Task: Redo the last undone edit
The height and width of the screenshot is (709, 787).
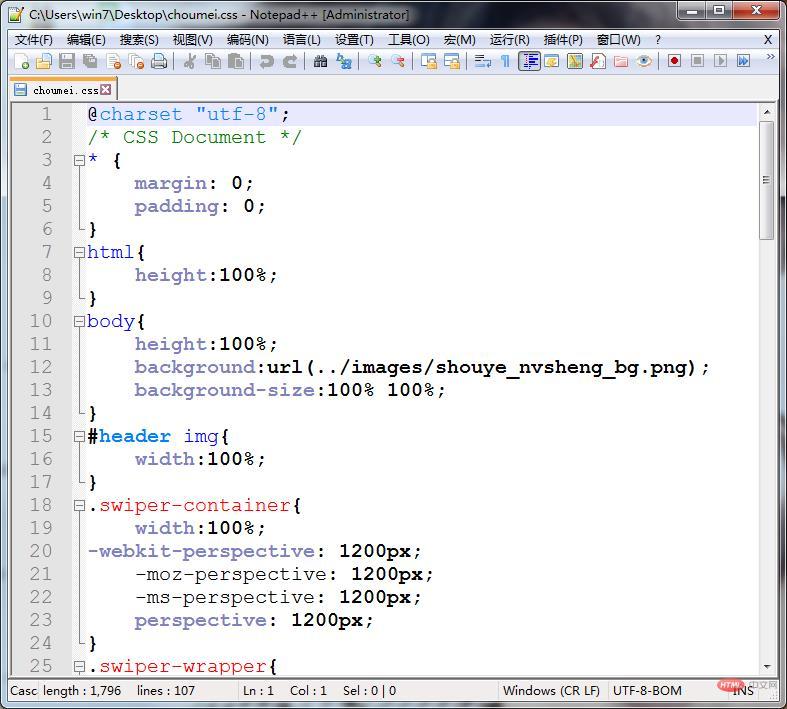Action: pyautogui.click(x=290, y=61)
